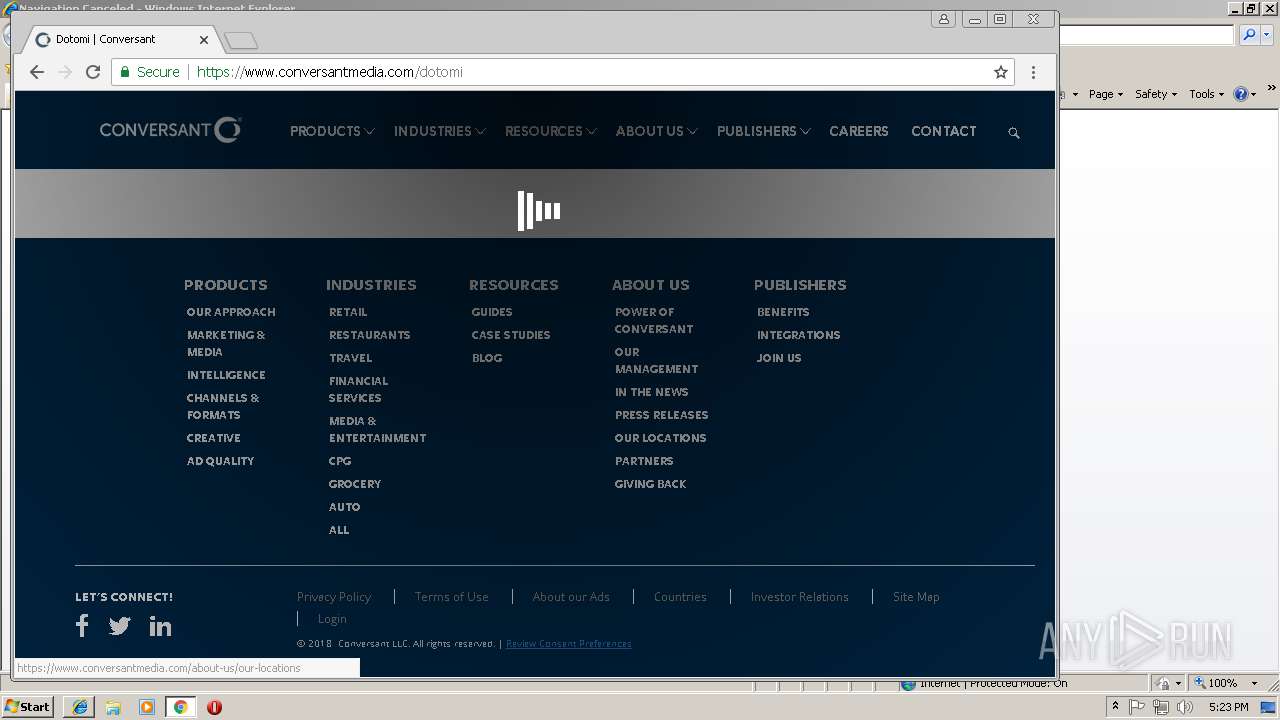Screen dimensions: 1280x720
Task: Open Terms of Use link
Action: point(452,596)
